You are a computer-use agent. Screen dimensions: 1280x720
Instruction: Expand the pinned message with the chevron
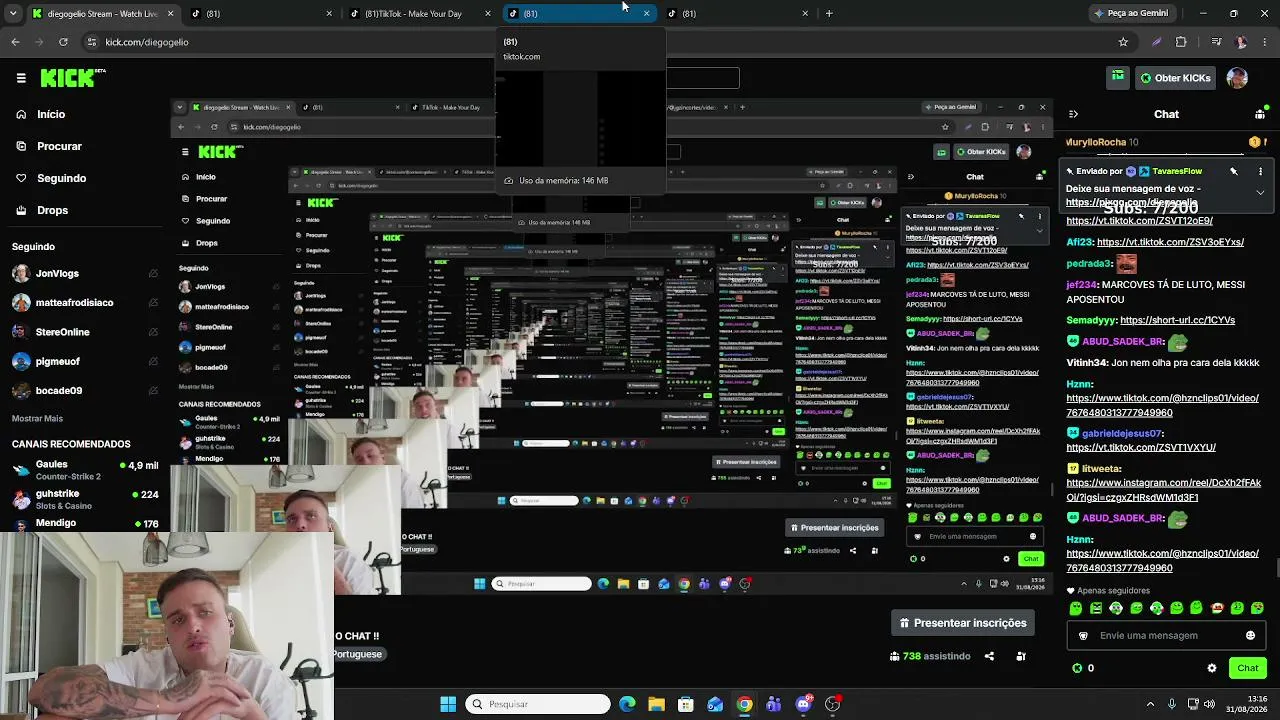tap(1260, 192)
